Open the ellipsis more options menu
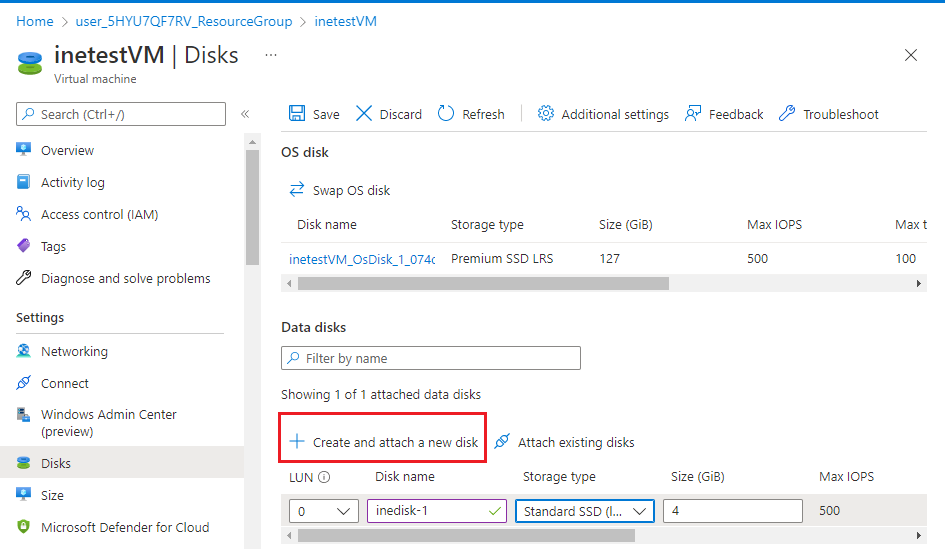Viewport: 945px width, 549px height. click(x=270, y=55)
